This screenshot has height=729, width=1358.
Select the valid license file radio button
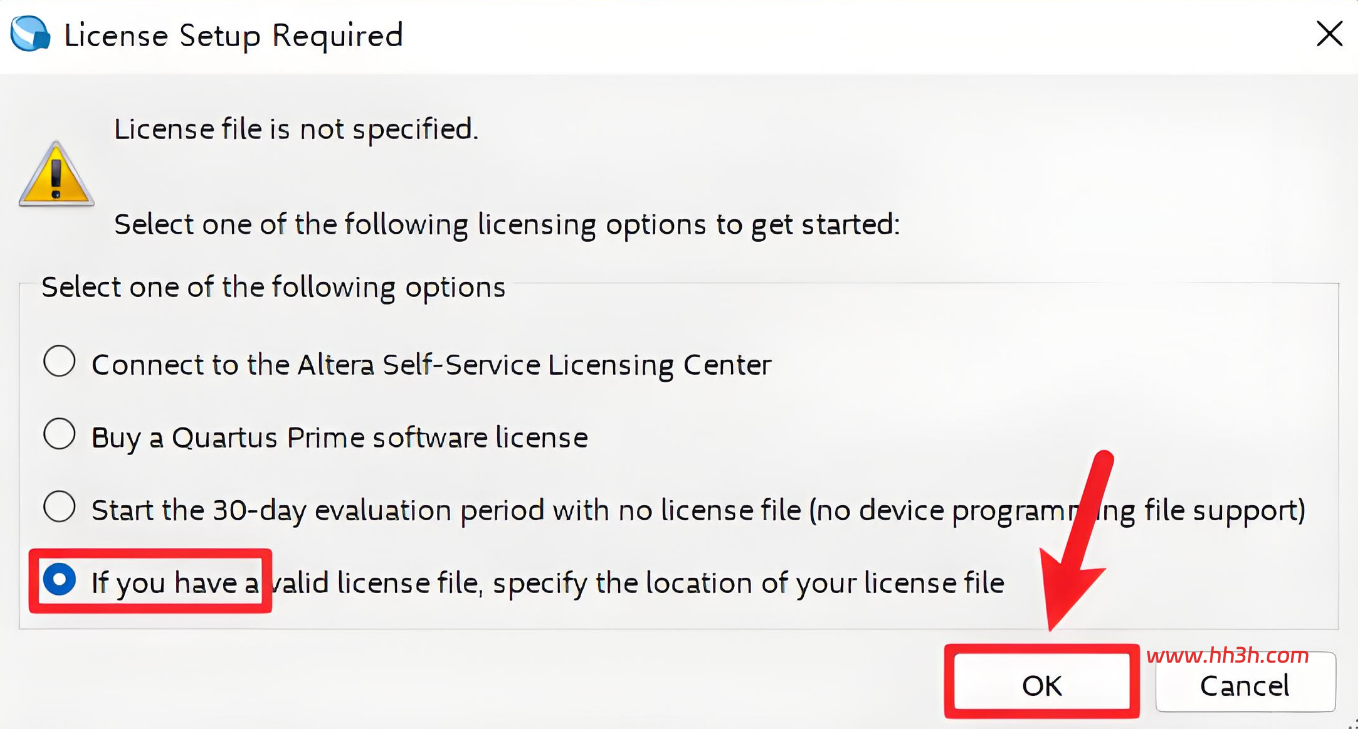tap(60, 580)
